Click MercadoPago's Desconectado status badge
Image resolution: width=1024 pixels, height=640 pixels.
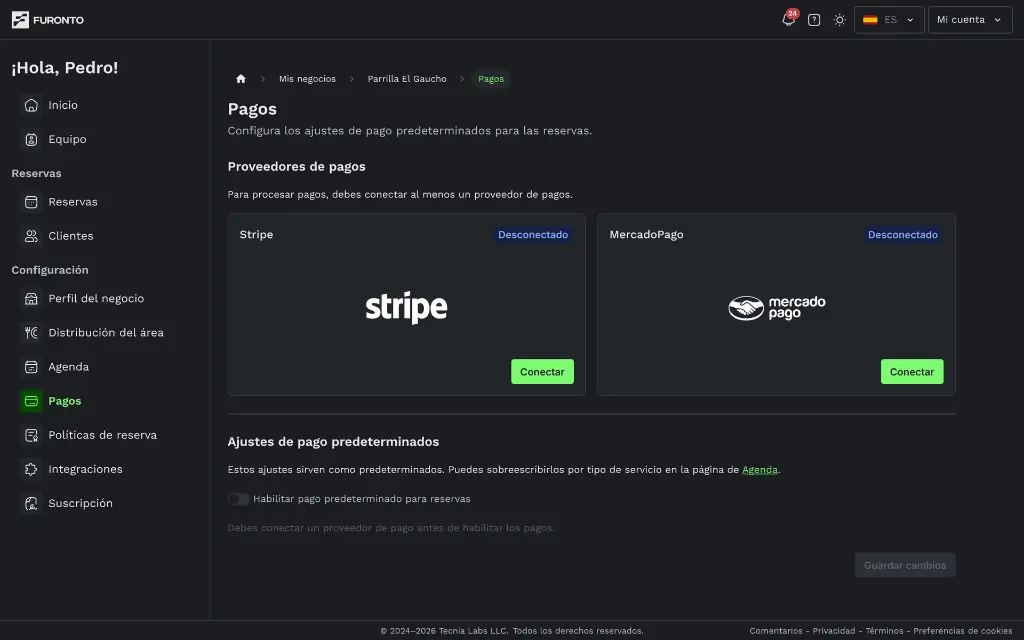[903, 234]
